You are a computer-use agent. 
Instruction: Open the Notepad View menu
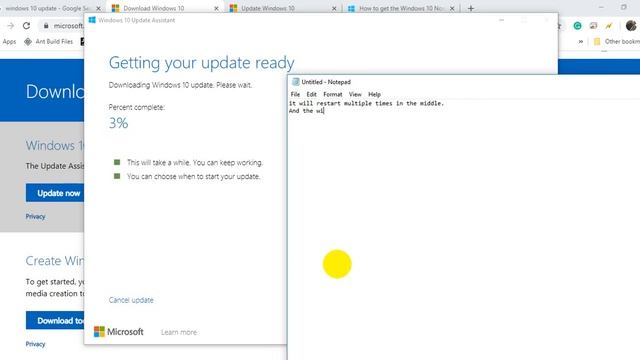click(x=355, y=94)
